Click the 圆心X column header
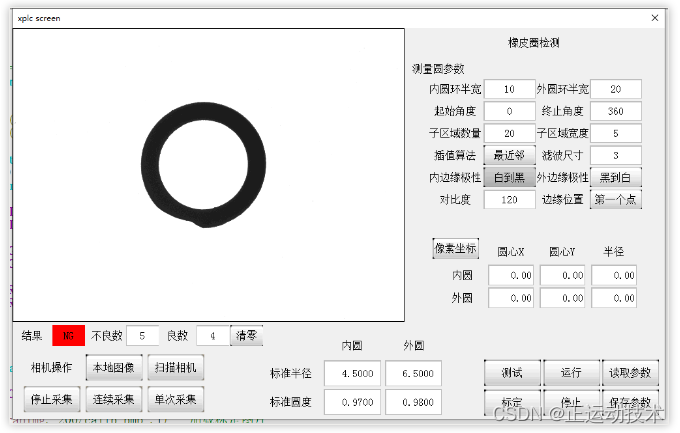The width and height of the screenshot is (680, 433). click(x=510, y=252)
